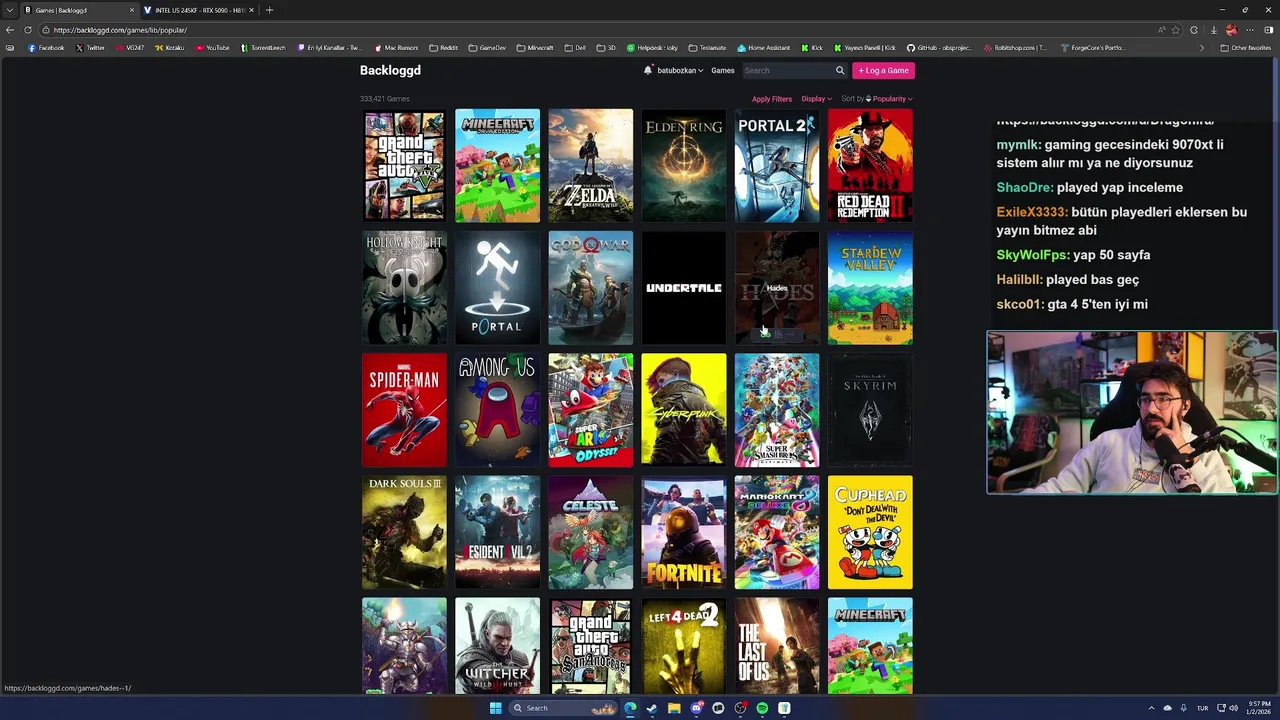Click the volume icon in system tray
The image size is (1280, 720).
pos(1233,708)
